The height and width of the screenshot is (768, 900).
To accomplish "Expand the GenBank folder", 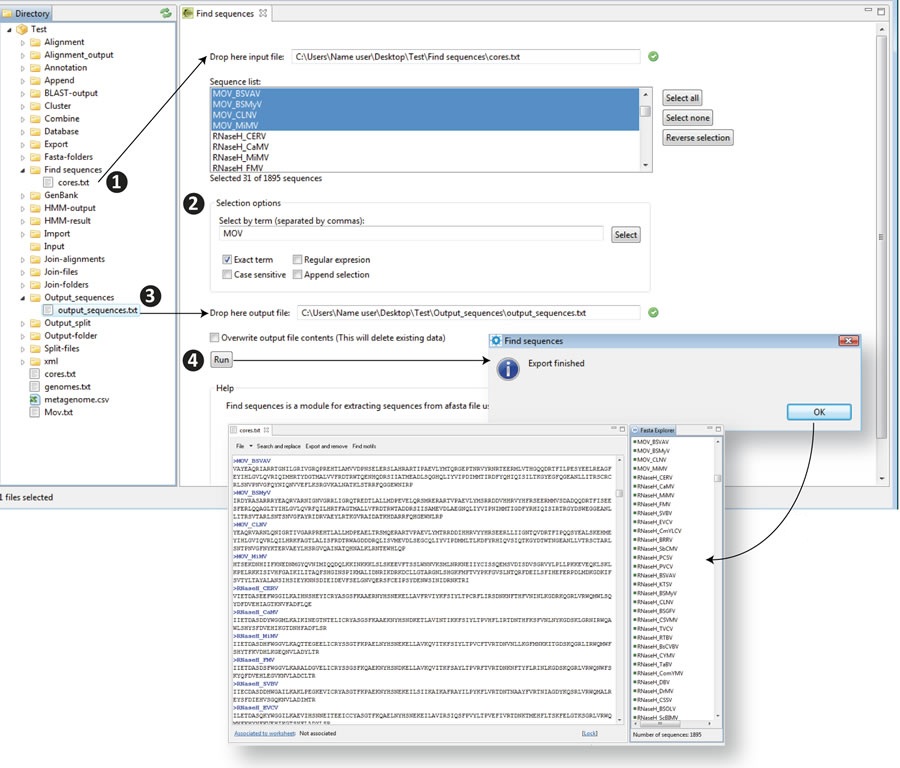I will [x=23, y=196].
